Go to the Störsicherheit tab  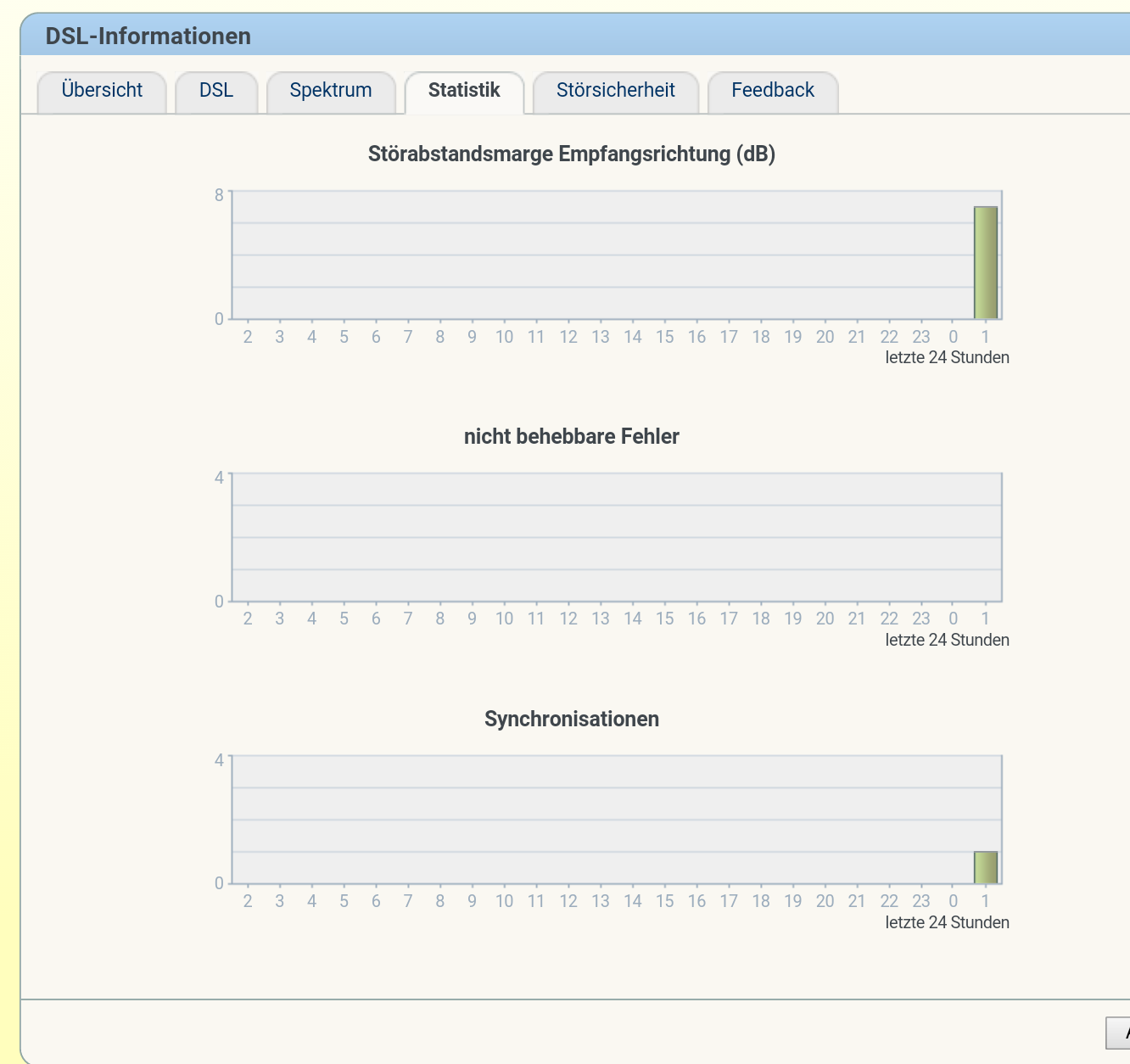pyautogui.click(x=615, y=91)
